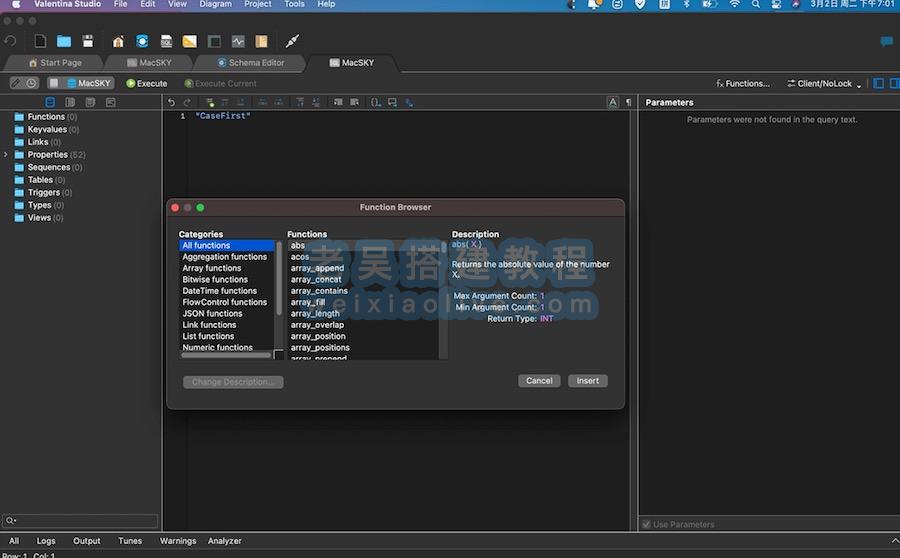Expand the Properties folder in tree
The image size is (900, 558).
6,154
